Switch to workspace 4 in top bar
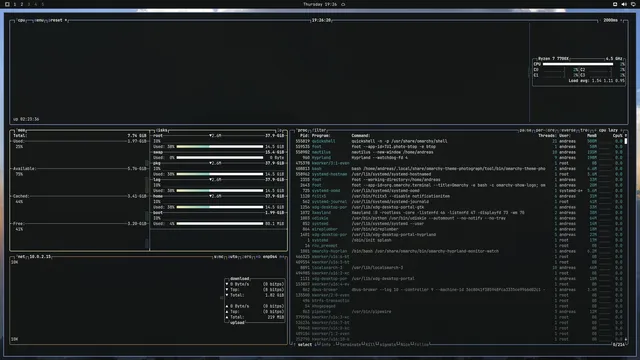 [36, 4]
